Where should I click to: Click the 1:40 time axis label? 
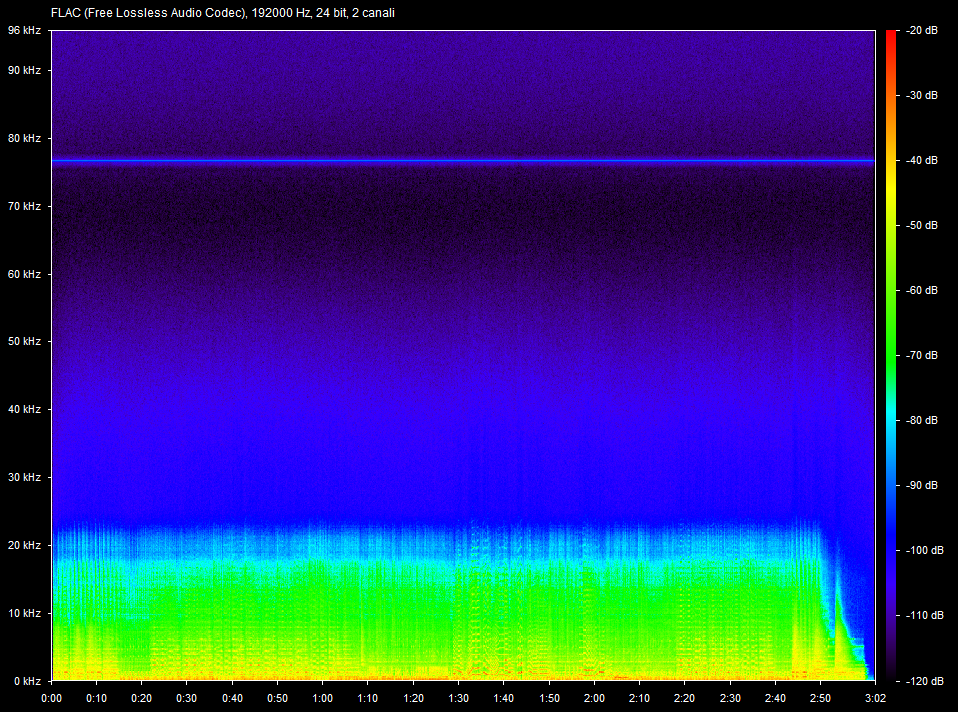pos(504,698)
